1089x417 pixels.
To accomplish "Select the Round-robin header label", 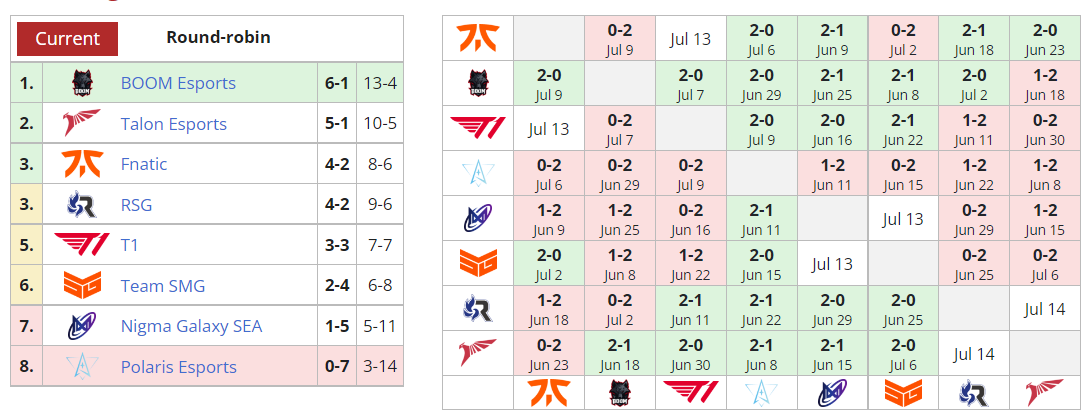I will click(218, 38).
